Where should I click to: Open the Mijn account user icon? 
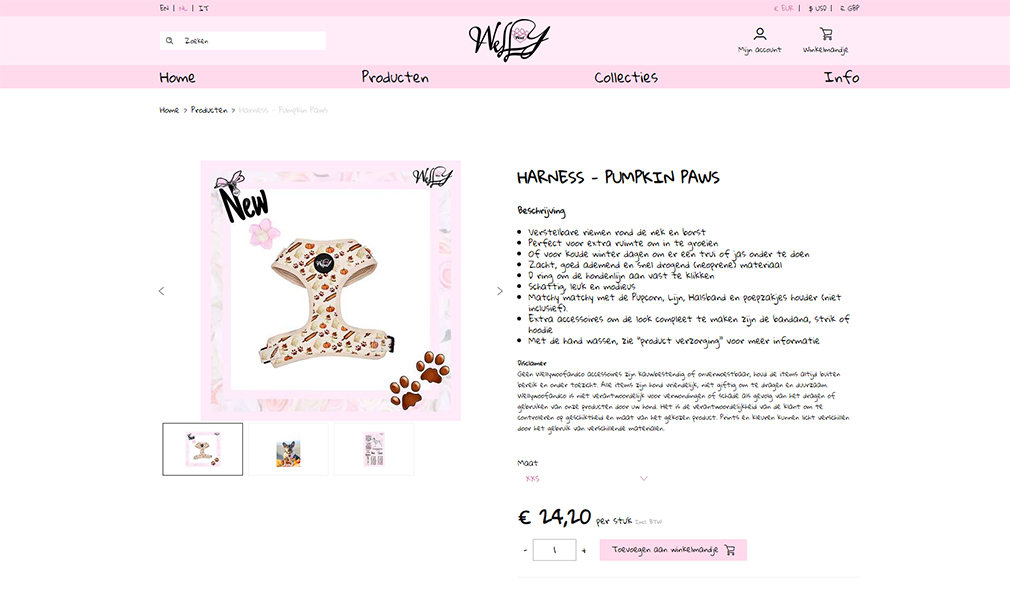pos(760,33)
